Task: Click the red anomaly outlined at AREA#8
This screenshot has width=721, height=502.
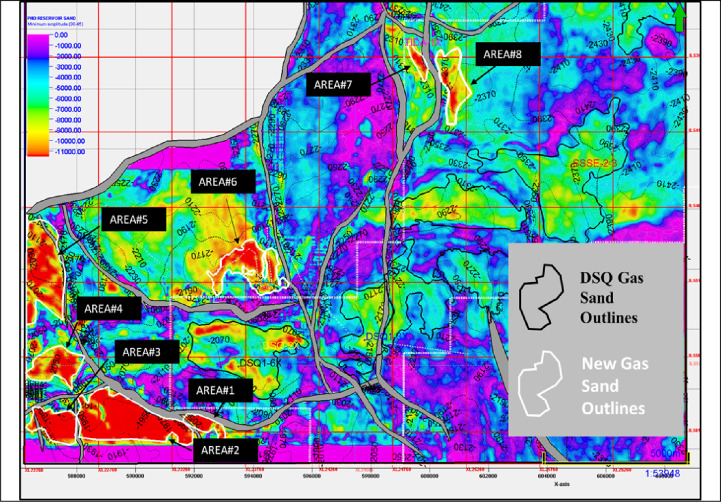Action: 454,86
